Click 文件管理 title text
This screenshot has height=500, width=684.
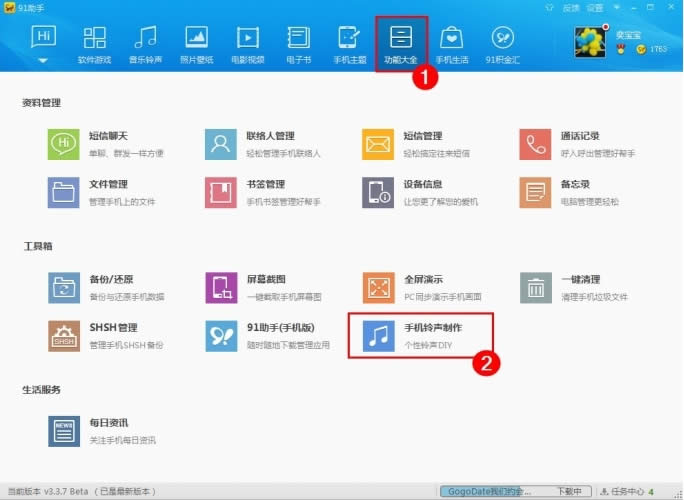108,185
